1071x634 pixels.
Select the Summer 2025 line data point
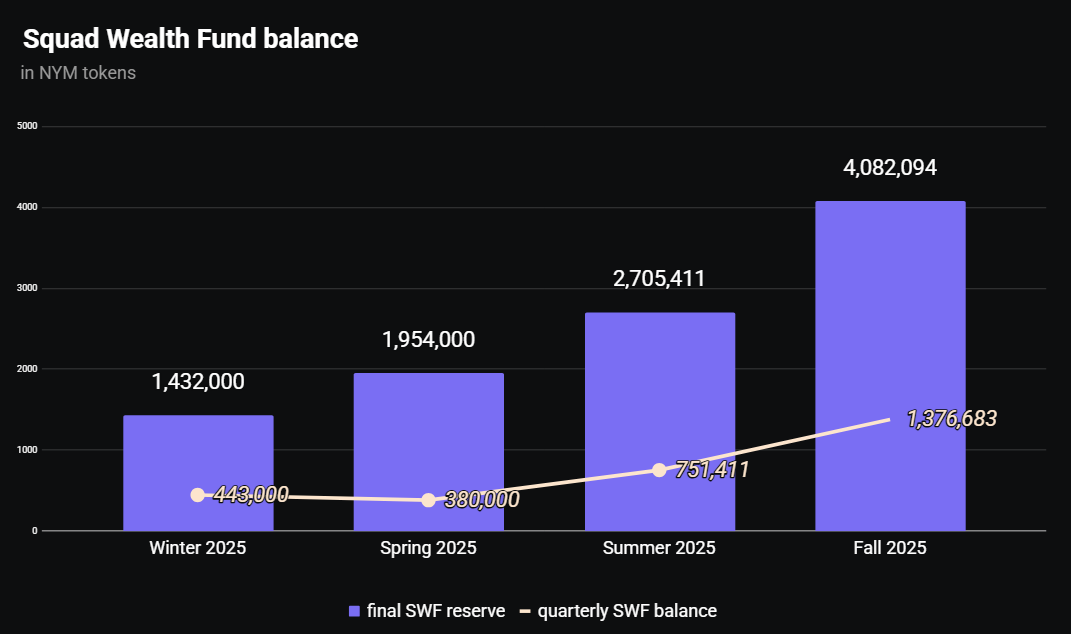click(x=659, y=470)
